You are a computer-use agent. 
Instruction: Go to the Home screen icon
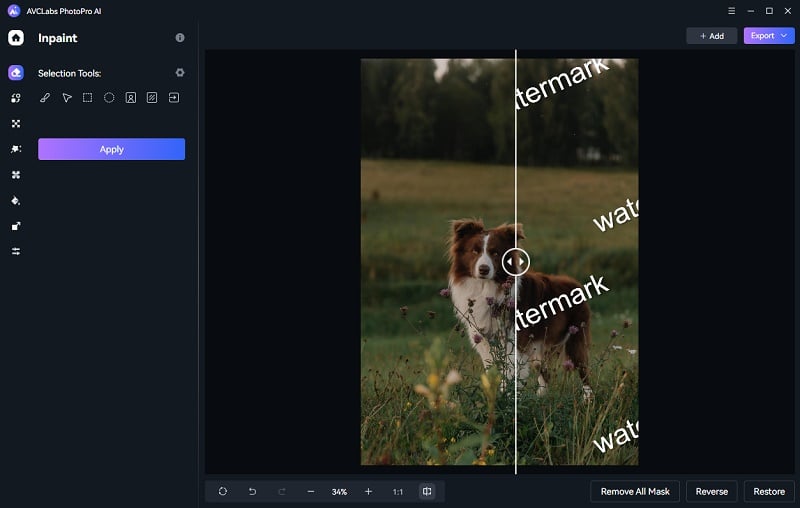point(16,38)
